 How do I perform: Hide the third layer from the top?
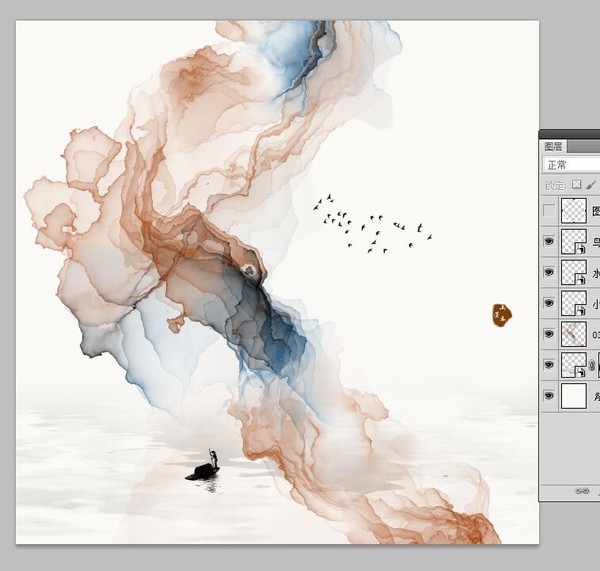point(549,272)
